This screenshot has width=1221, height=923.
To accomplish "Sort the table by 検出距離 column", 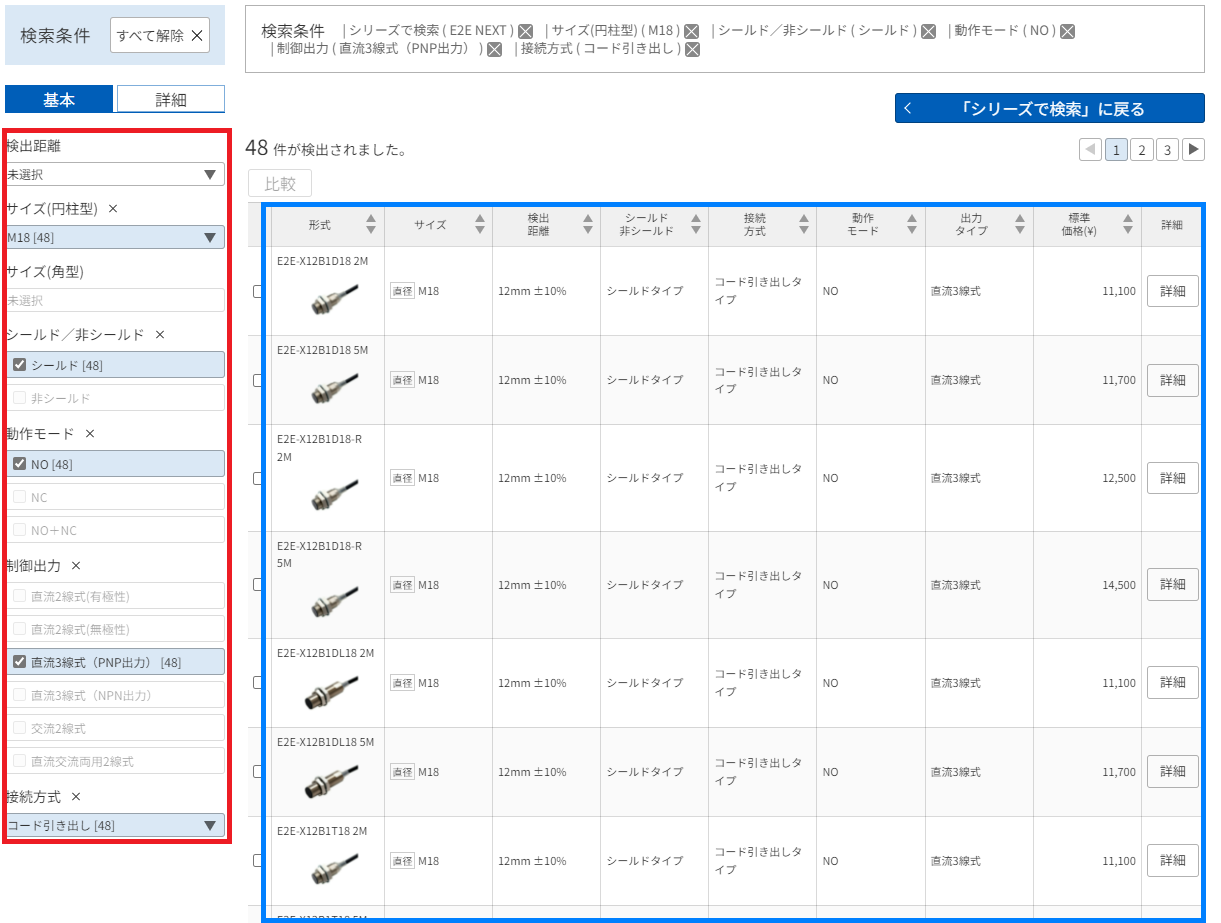I will click(x=587, y=225).
